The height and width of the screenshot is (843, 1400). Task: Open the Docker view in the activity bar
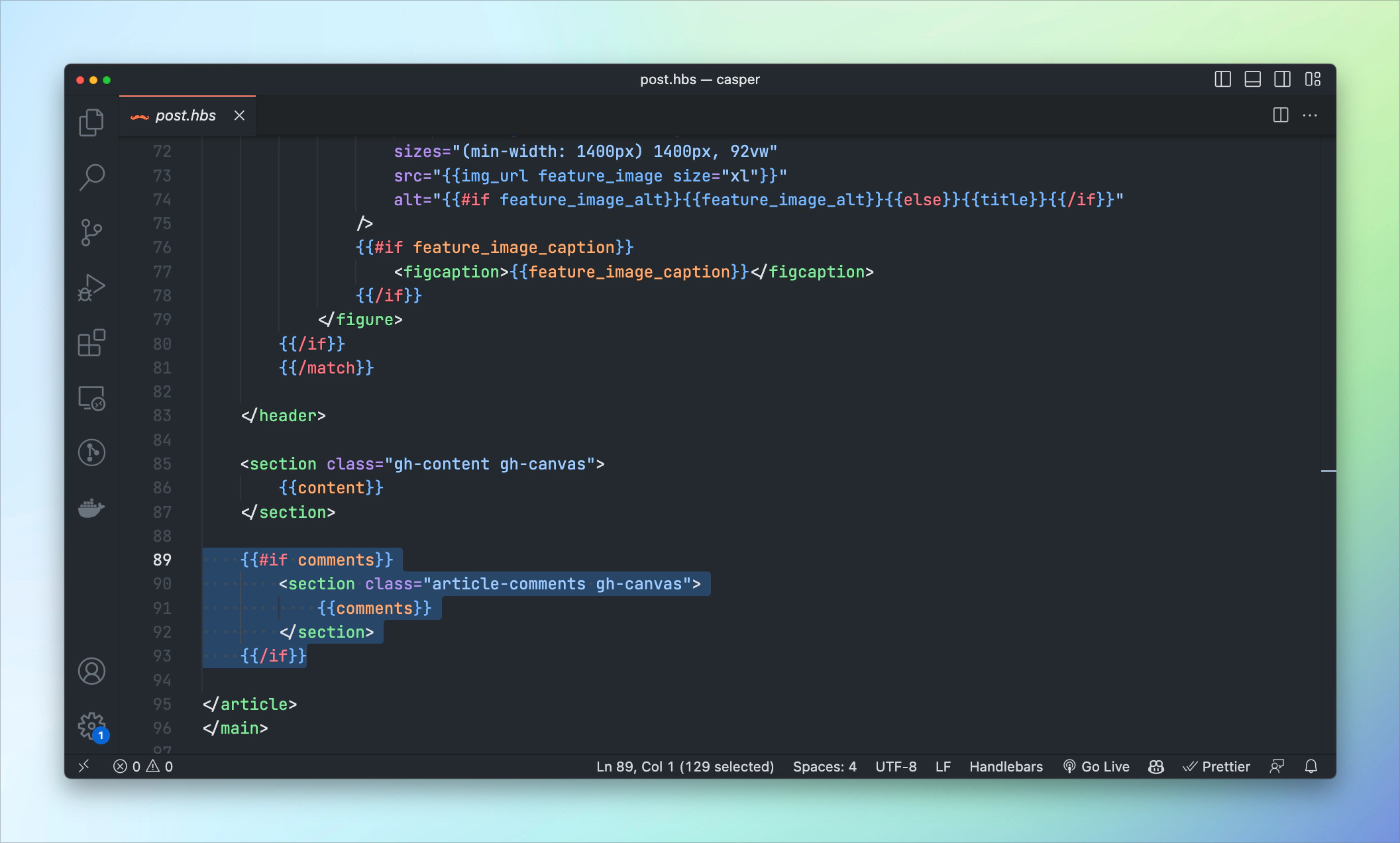91,508
